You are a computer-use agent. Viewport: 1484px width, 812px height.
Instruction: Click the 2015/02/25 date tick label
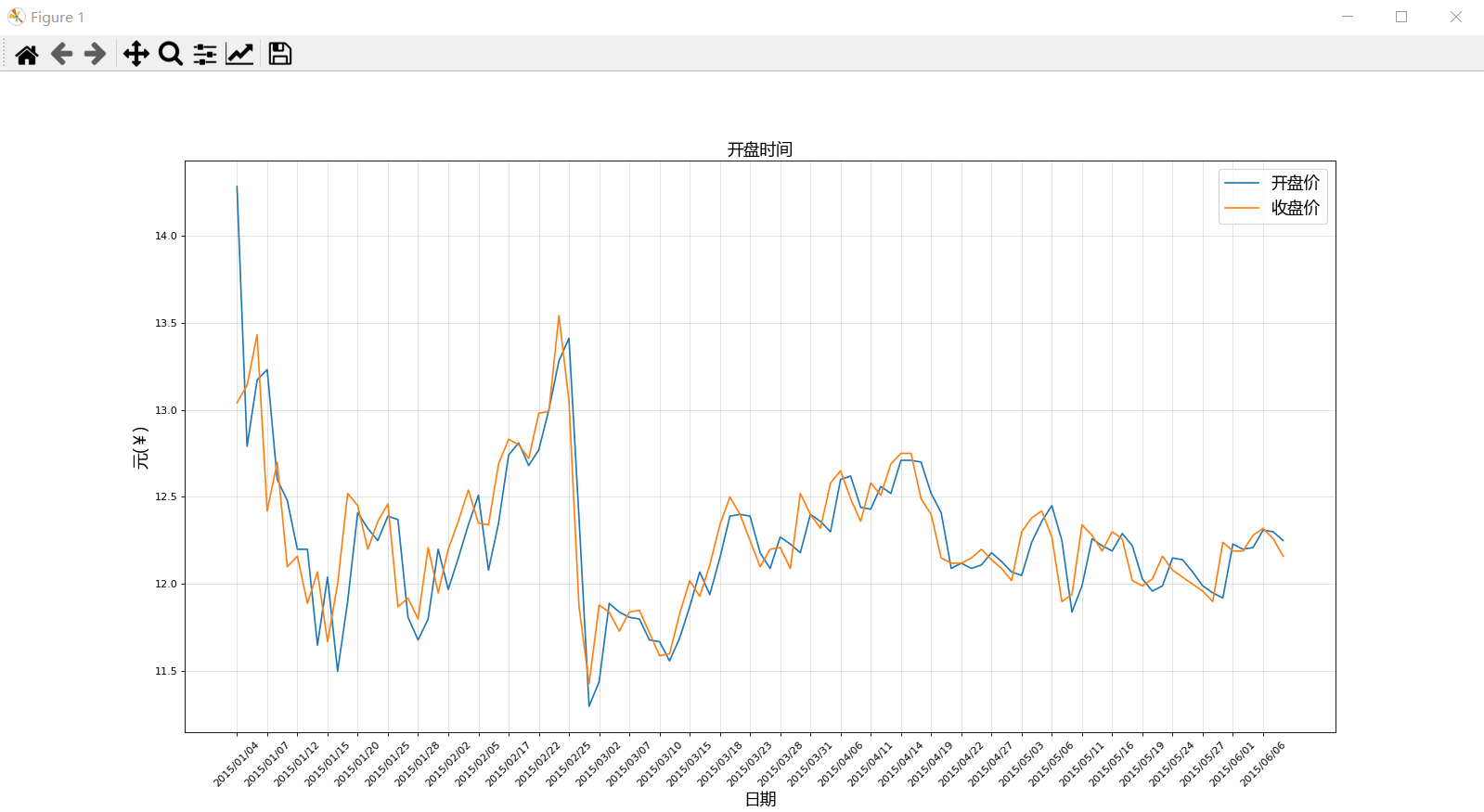coord(568,765)
